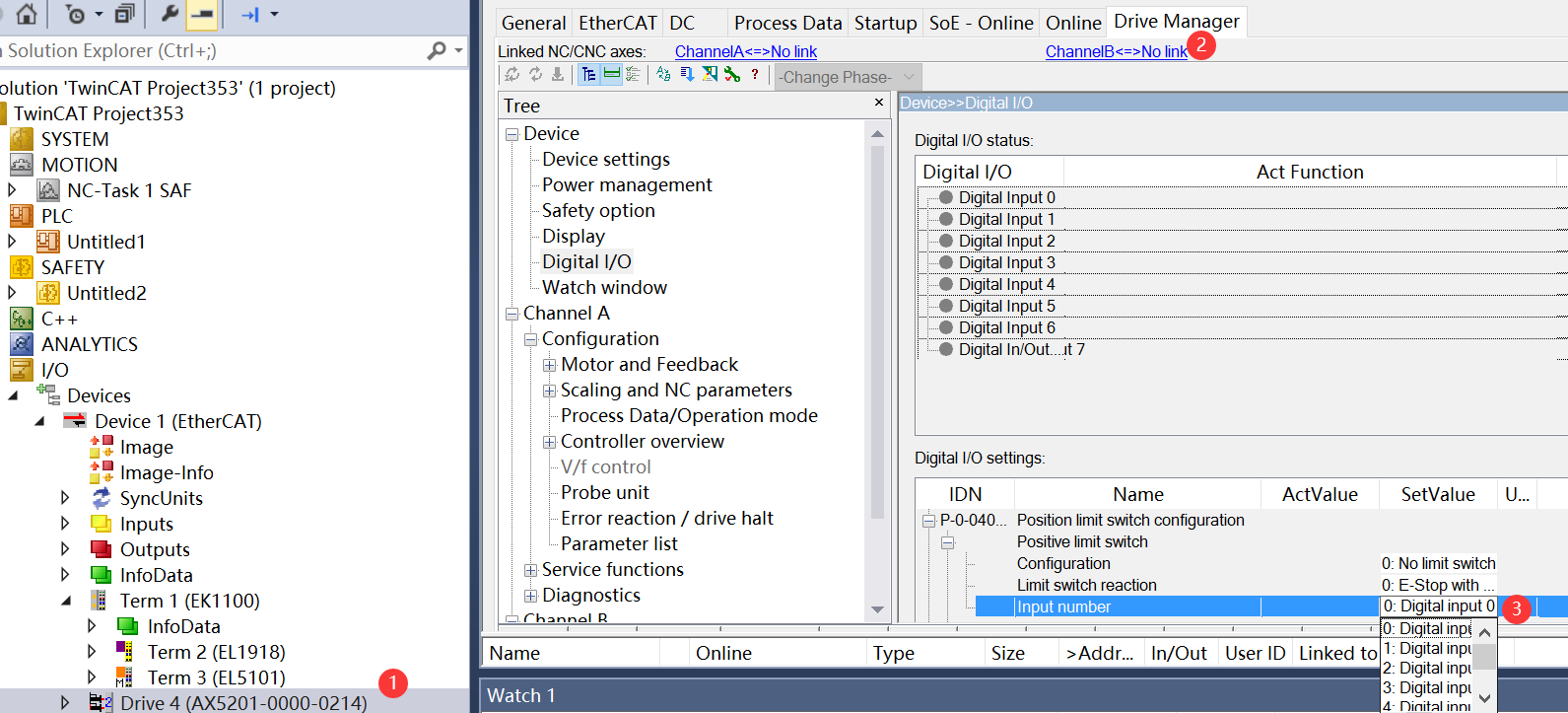Expand the SyncUnits node

tap(65, 498)
